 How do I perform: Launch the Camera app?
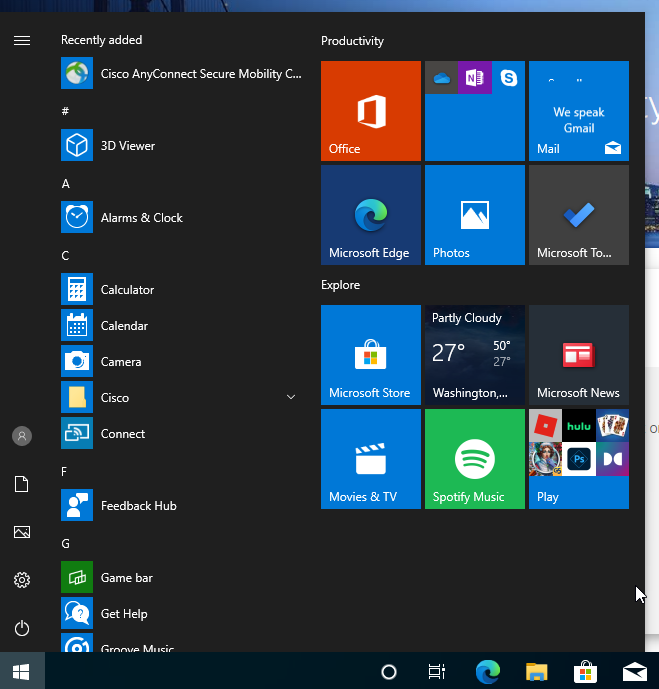[x=181, y=362]
